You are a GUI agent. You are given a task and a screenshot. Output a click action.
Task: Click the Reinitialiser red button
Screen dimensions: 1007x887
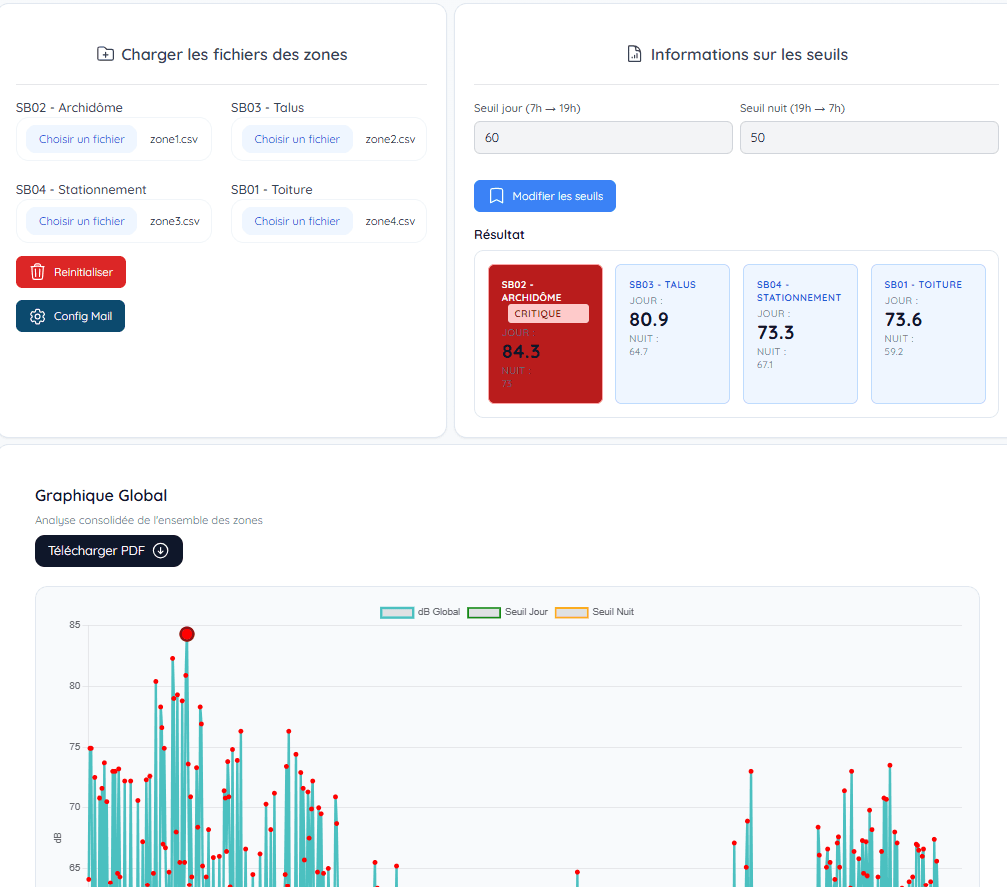tap(71, 272)
